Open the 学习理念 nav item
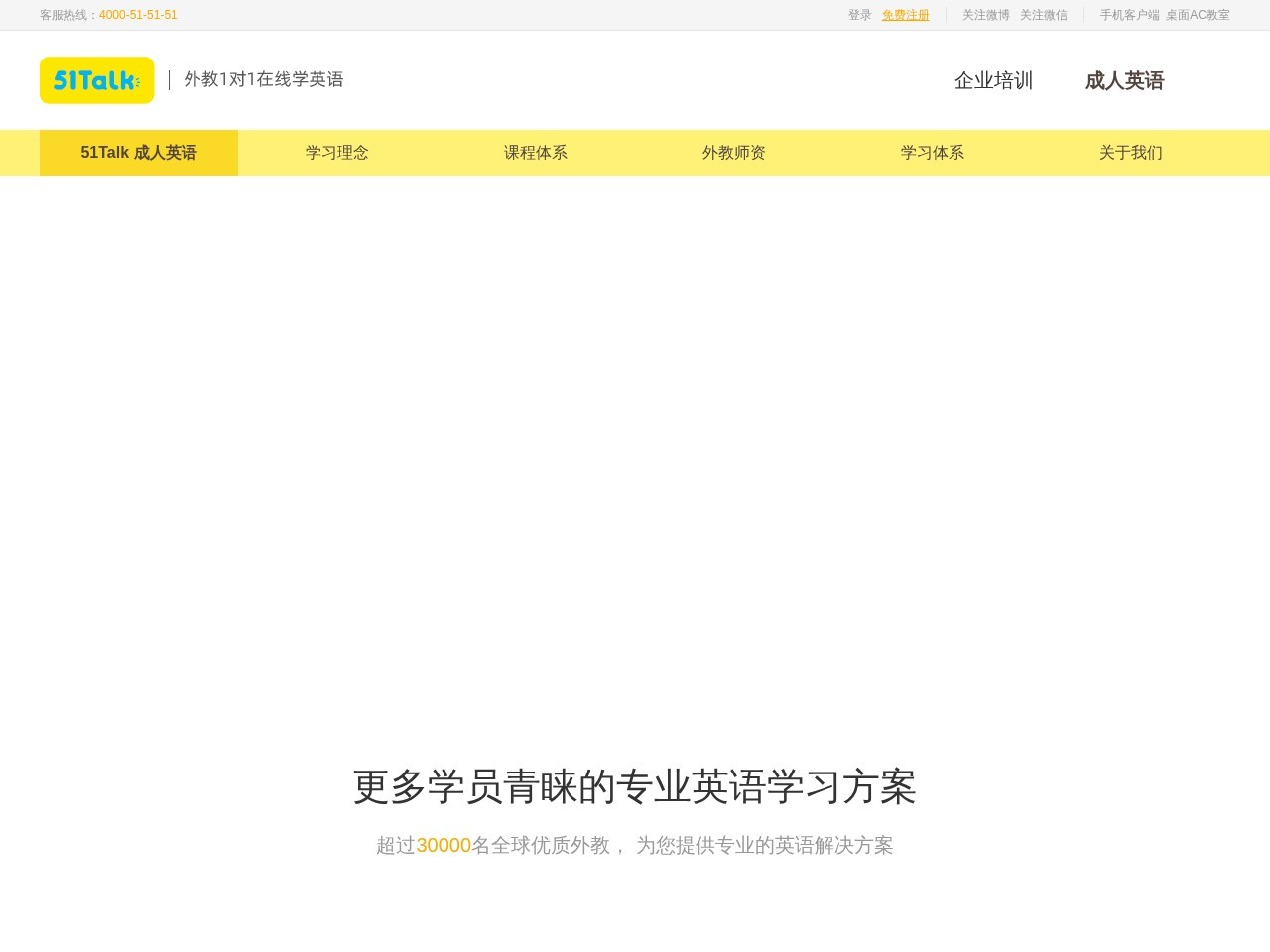This screenshot has height=952, width=1270. click(337, 153)
